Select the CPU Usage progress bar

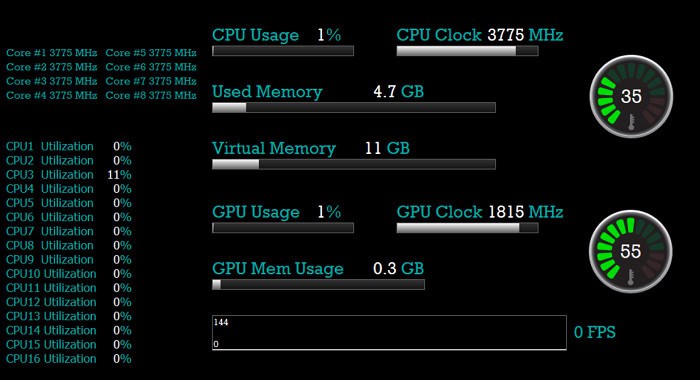point(283,51)
